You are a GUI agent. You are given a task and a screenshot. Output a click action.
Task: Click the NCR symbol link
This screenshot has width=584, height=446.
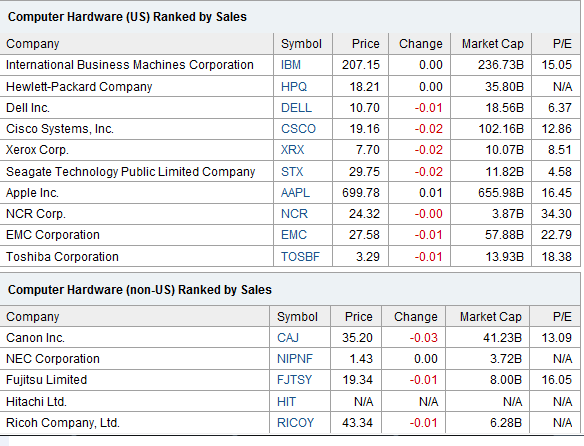tap(294, 214)
